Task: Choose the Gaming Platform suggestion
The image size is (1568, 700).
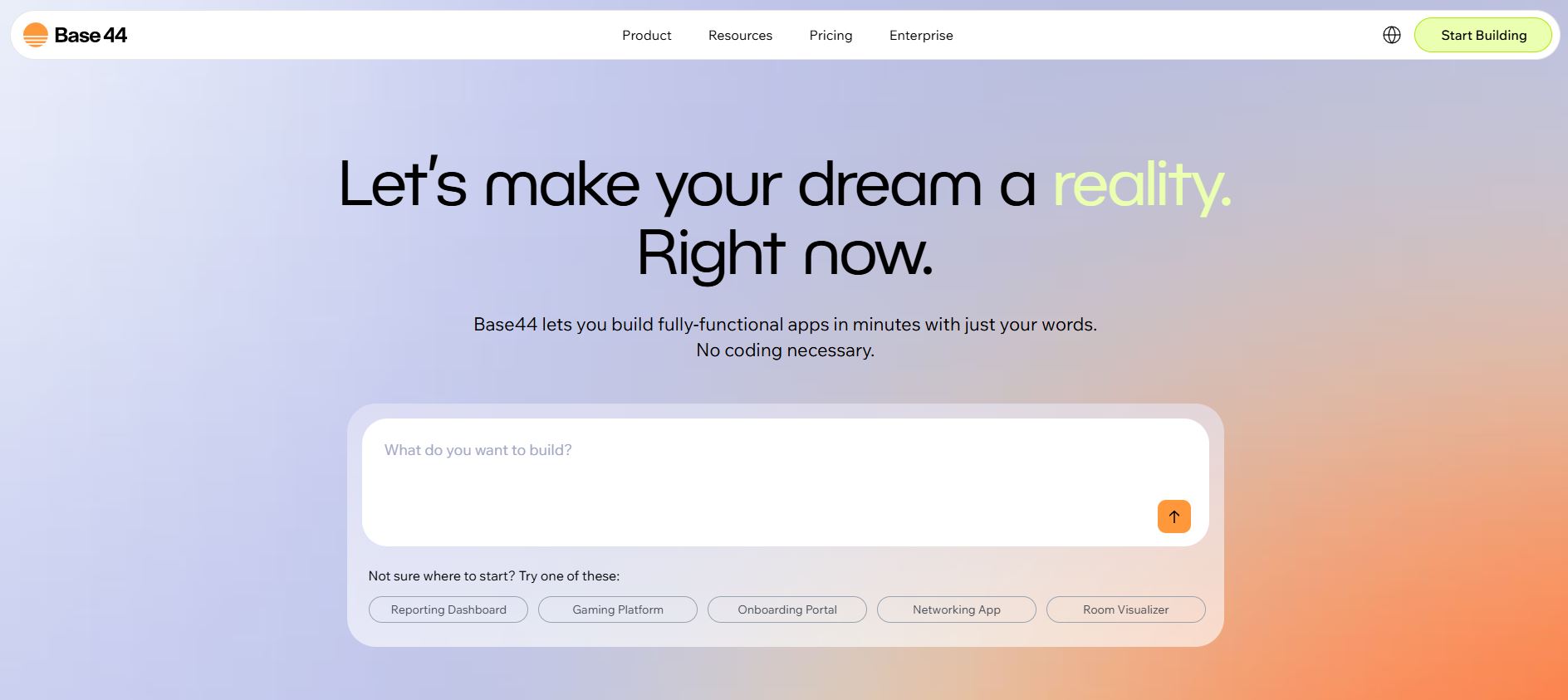Action: coord(618,609)
